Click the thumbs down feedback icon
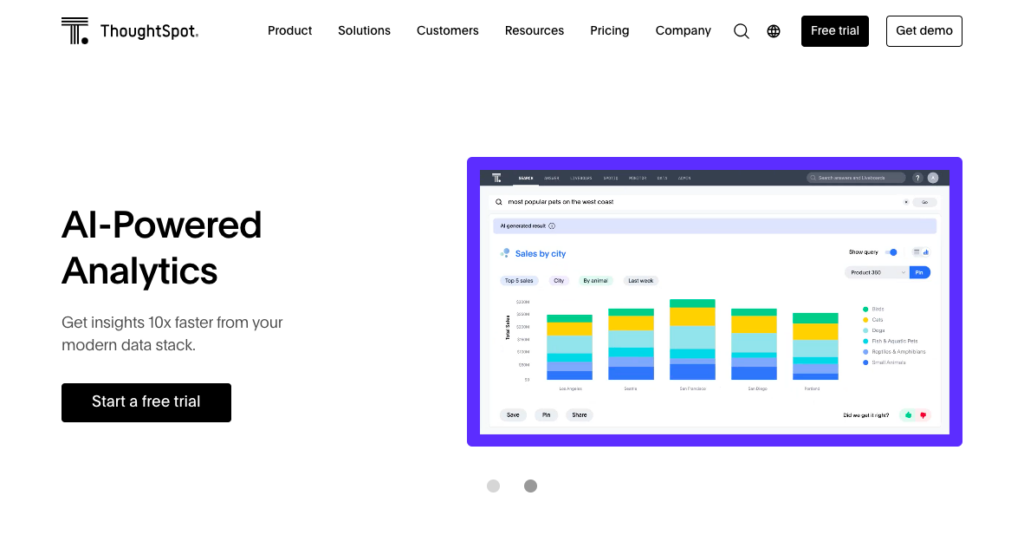Screen dimensions: 1024x548 click(923, 415)
